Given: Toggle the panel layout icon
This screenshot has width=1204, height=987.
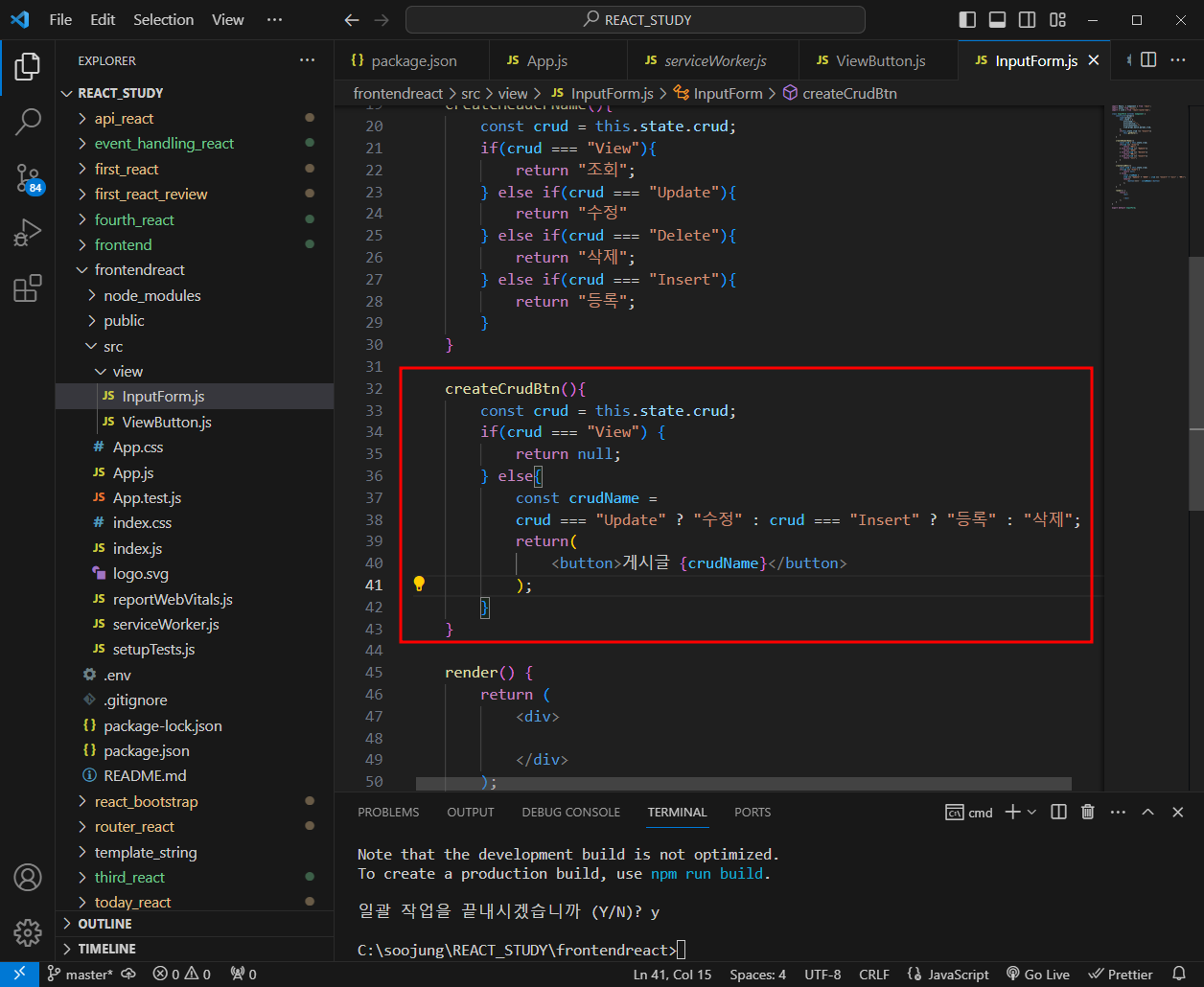Looking at the screenshot, I should click(997, 20).
